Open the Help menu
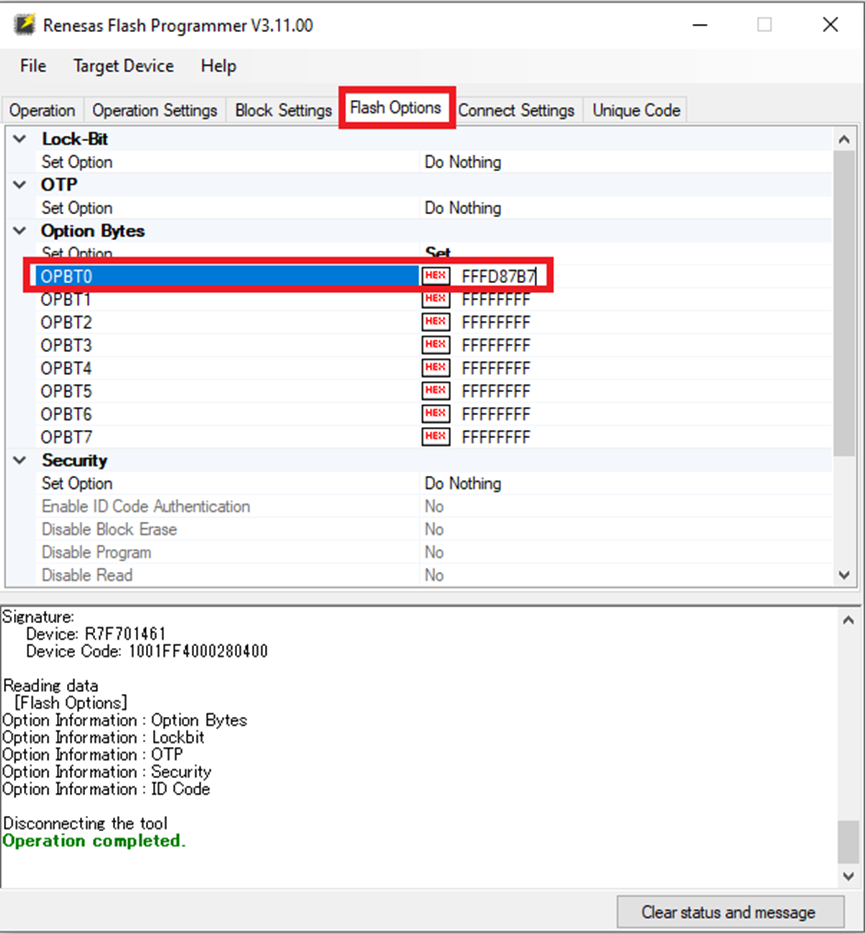 [x=218, y=66]
